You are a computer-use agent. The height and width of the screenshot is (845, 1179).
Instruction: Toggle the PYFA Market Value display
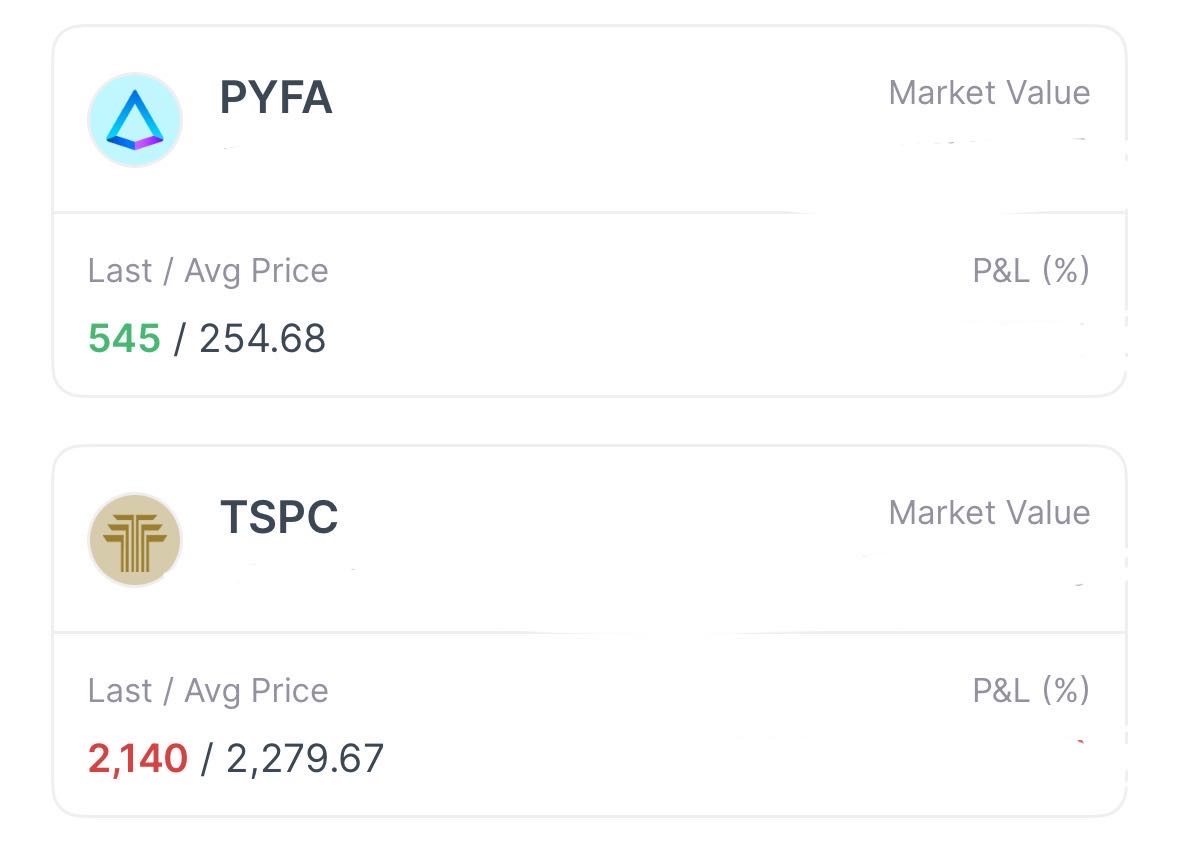pos(989,93)
